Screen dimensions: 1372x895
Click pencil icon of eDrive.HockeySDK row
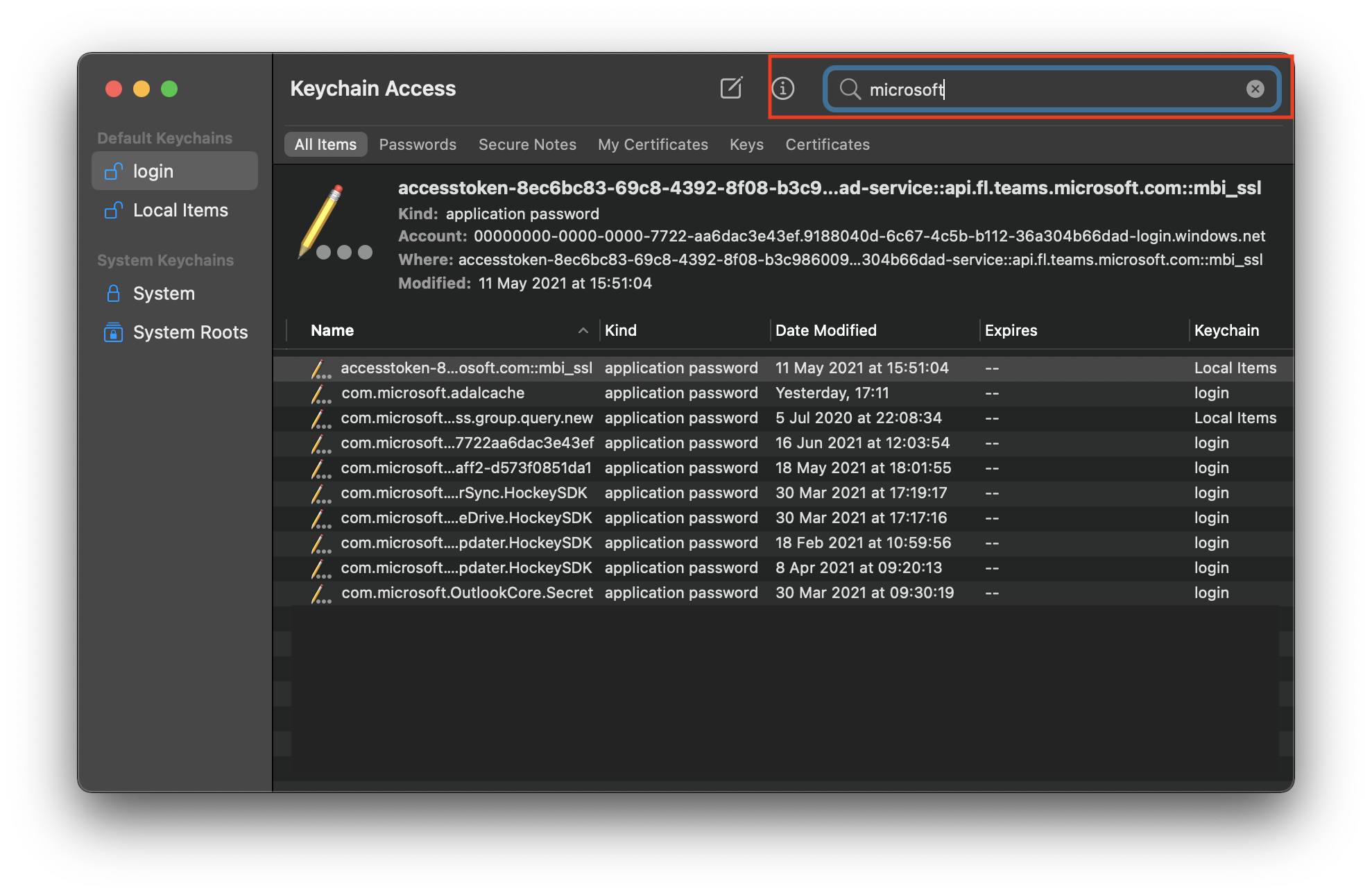pyautogui.click(x=320, y=518)
